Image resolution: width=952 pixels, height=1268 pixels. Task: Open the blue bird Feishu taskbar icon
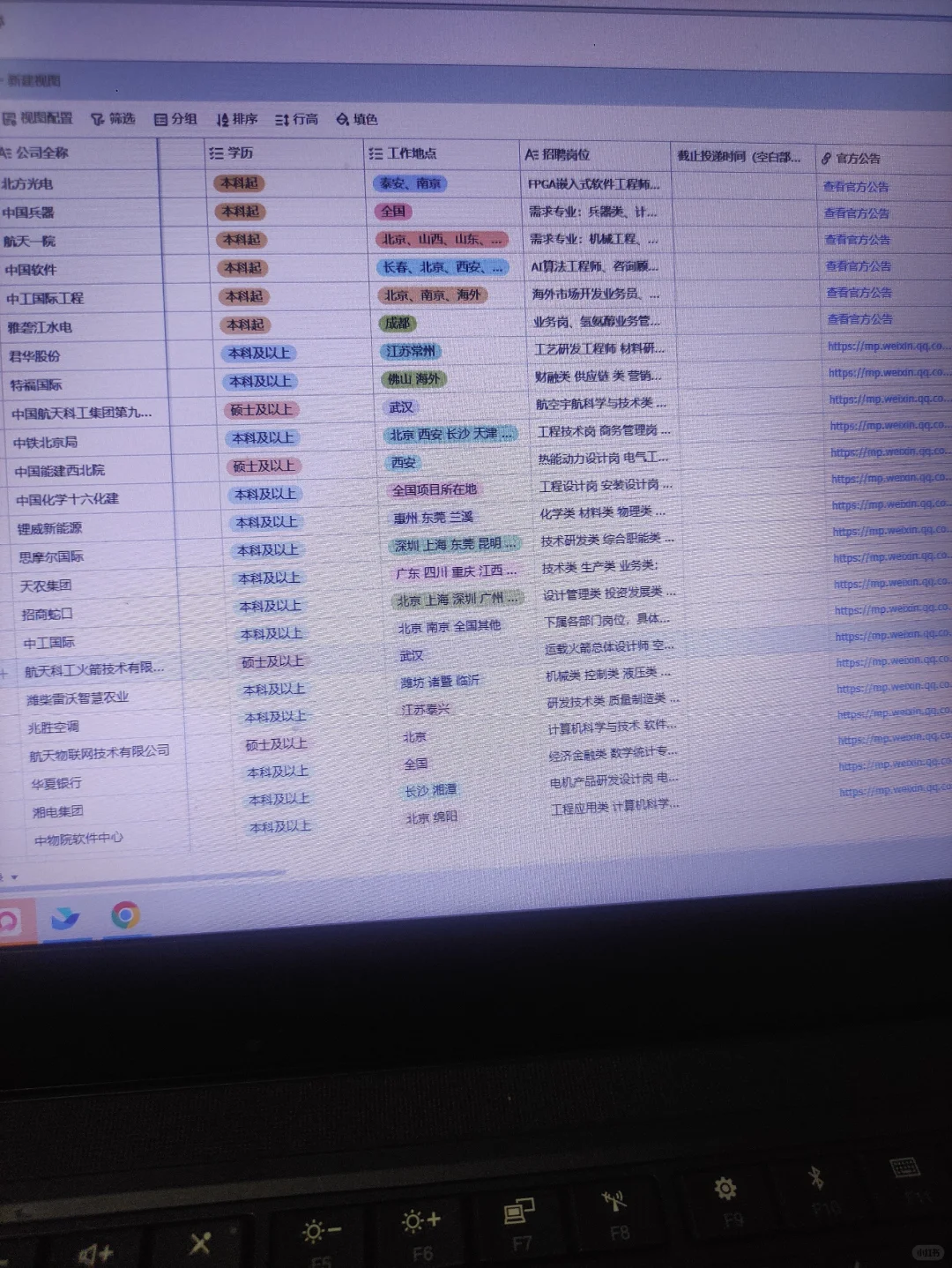pyautogui.click(x=65, y=919)
